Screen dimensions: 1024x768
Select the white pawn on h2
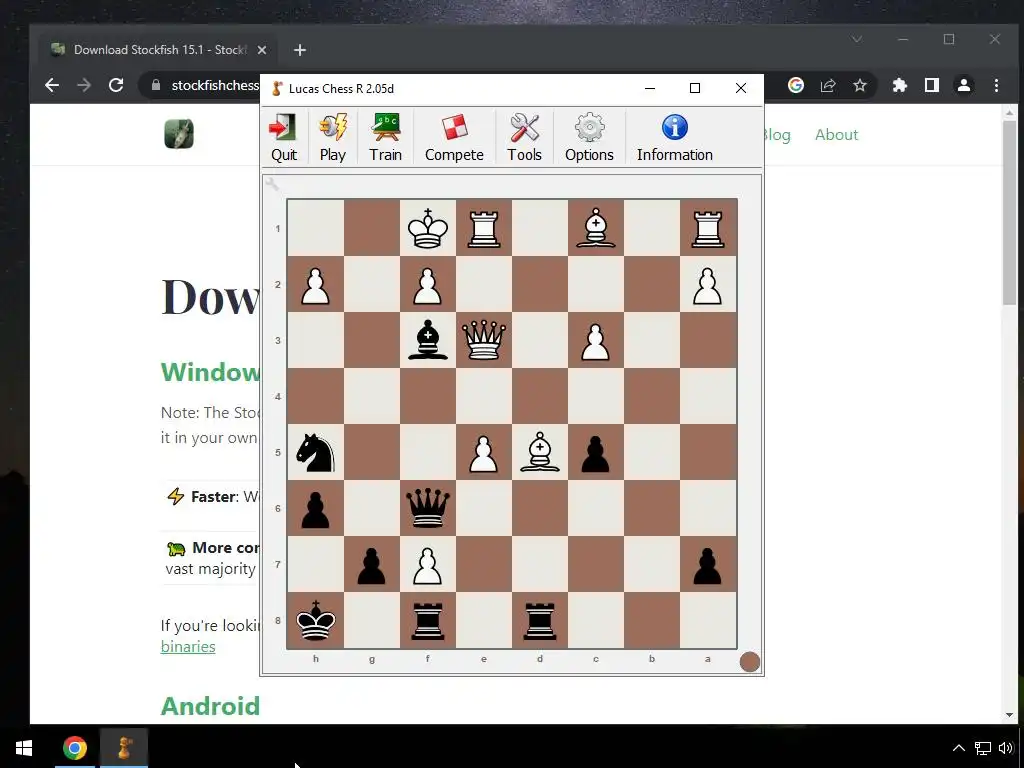click(x=315, y=284)
